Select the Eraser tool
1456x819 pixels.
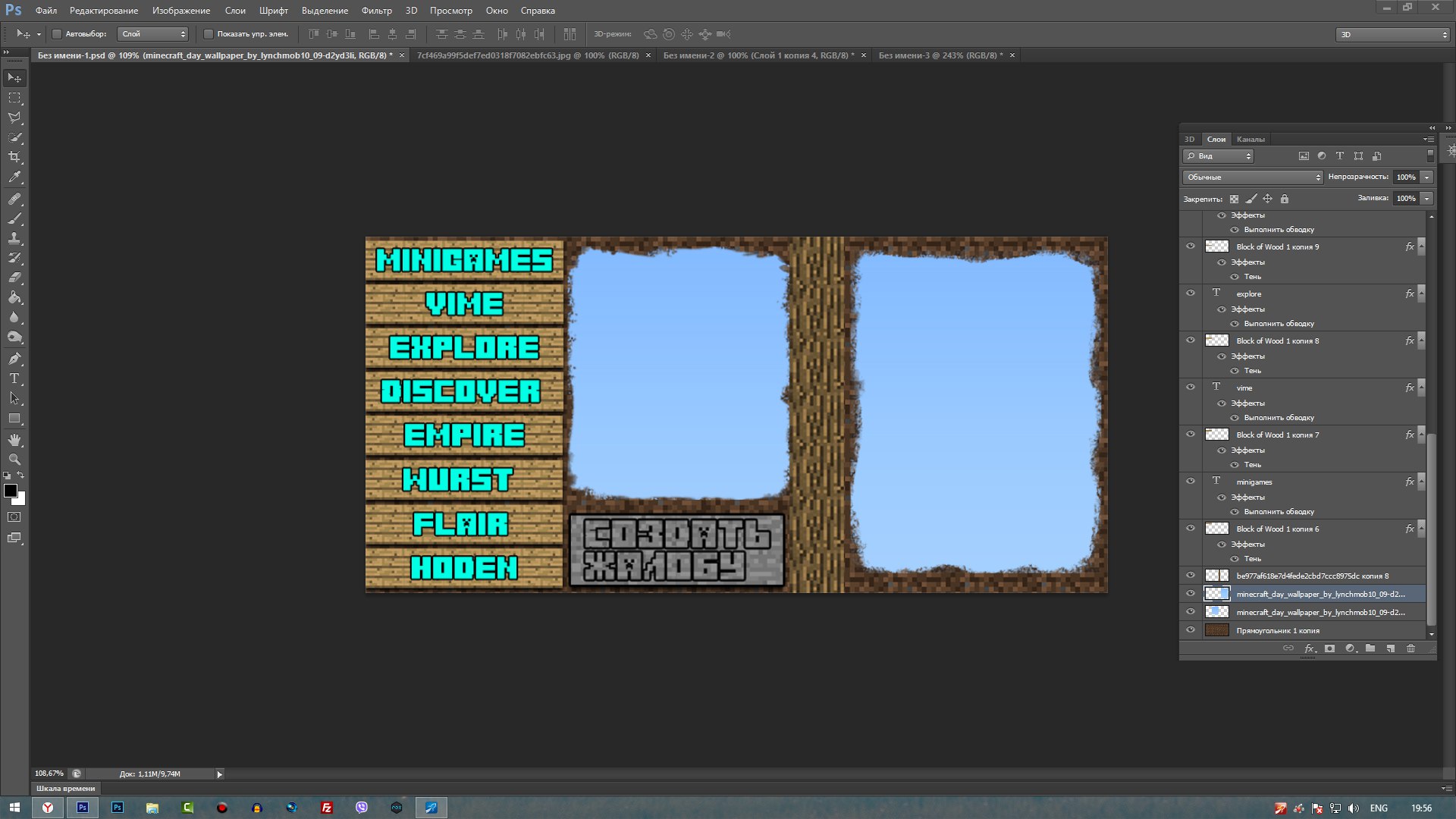(14, 278)
